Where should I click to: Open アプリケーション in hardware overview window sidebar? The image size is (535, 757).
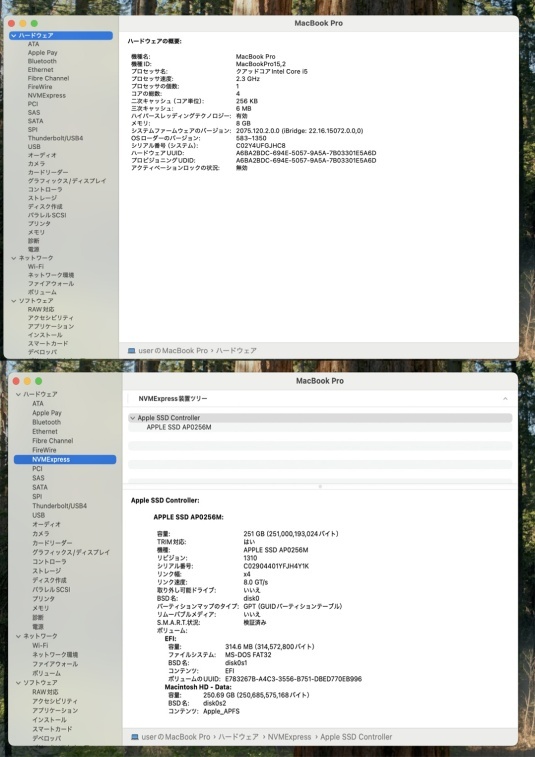51,326
